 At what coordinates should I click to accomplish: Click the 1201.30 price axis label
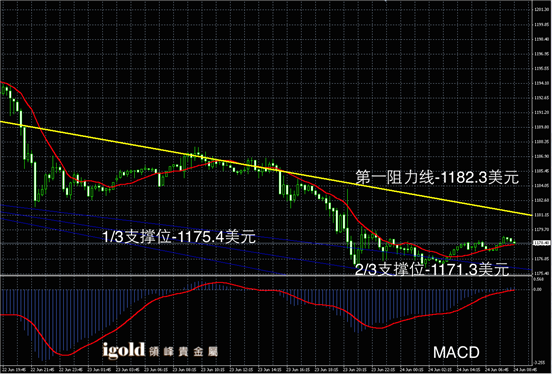coord(541,10)
